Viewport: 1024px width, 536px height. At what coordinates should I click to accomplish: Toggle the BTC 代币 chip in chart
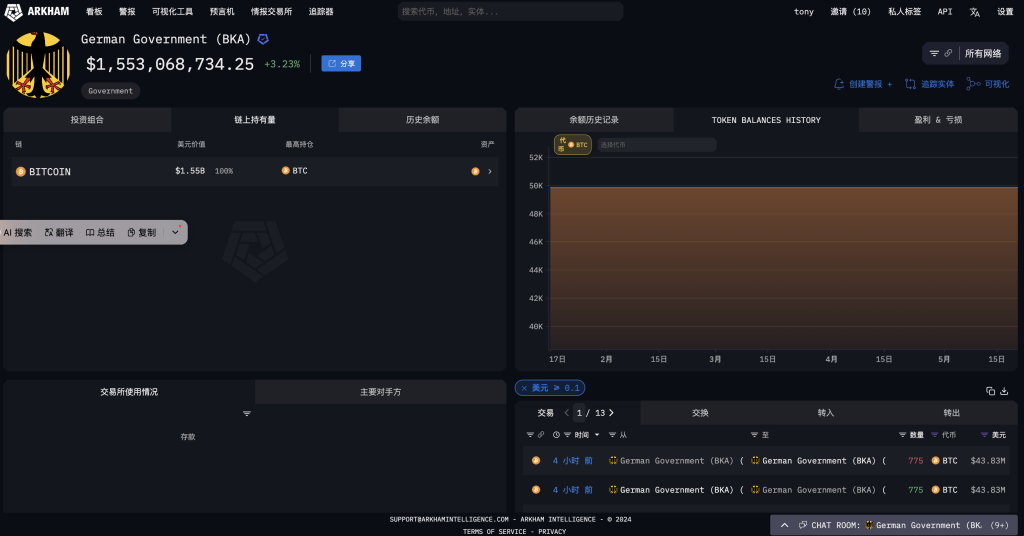coord(573,145)
